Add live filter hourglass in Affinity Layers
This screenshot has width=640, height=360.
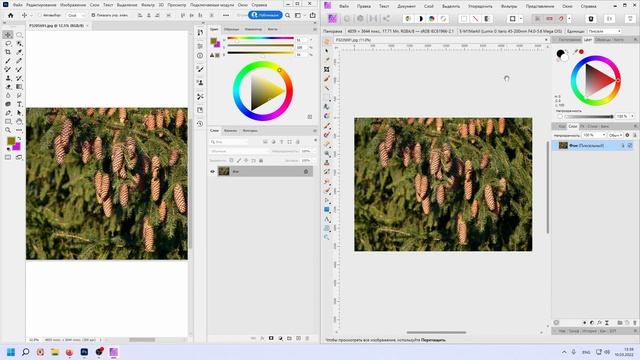tap(607, 322)
